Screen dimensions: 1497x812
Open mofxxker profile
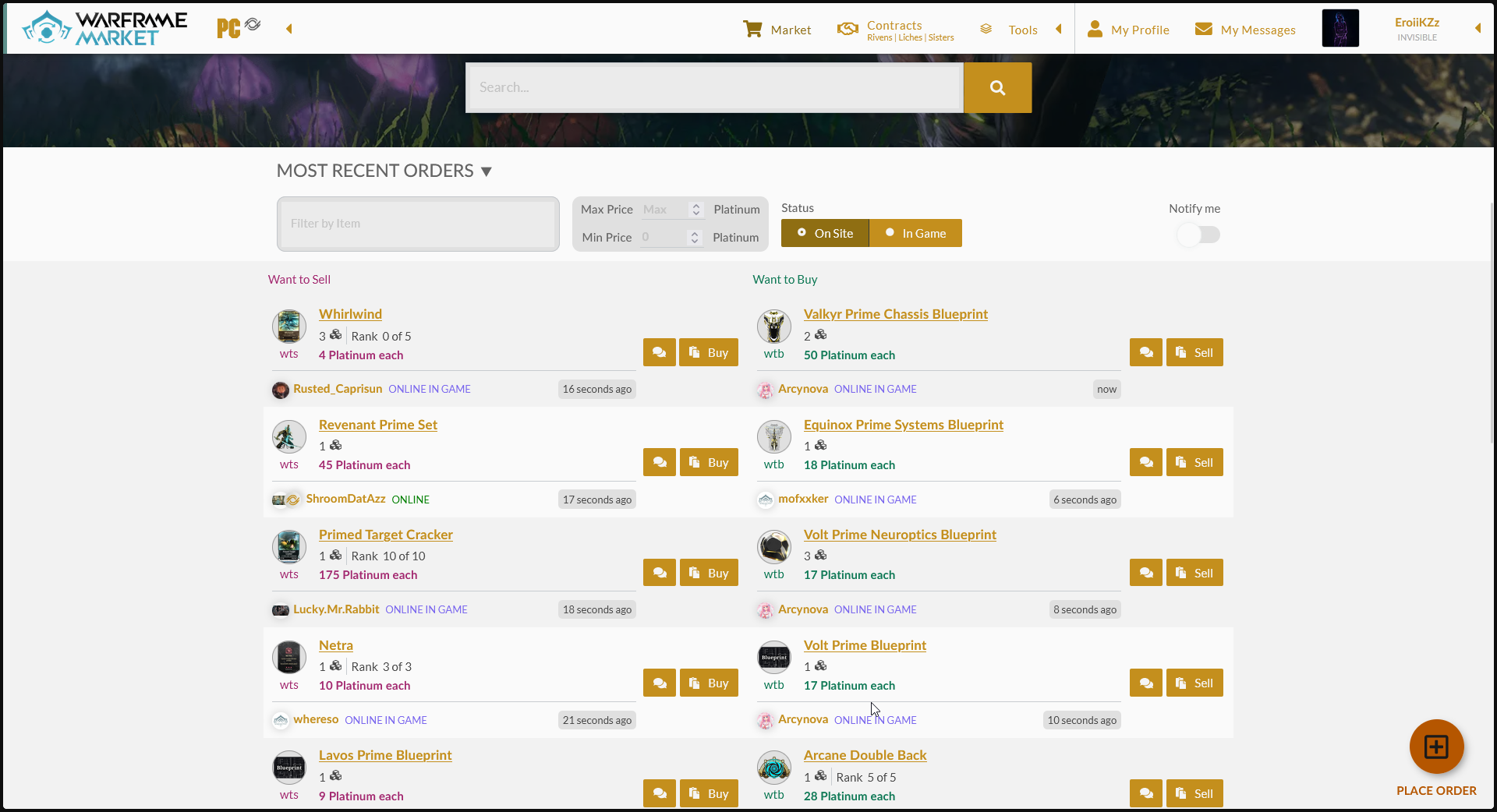point(803,499)
